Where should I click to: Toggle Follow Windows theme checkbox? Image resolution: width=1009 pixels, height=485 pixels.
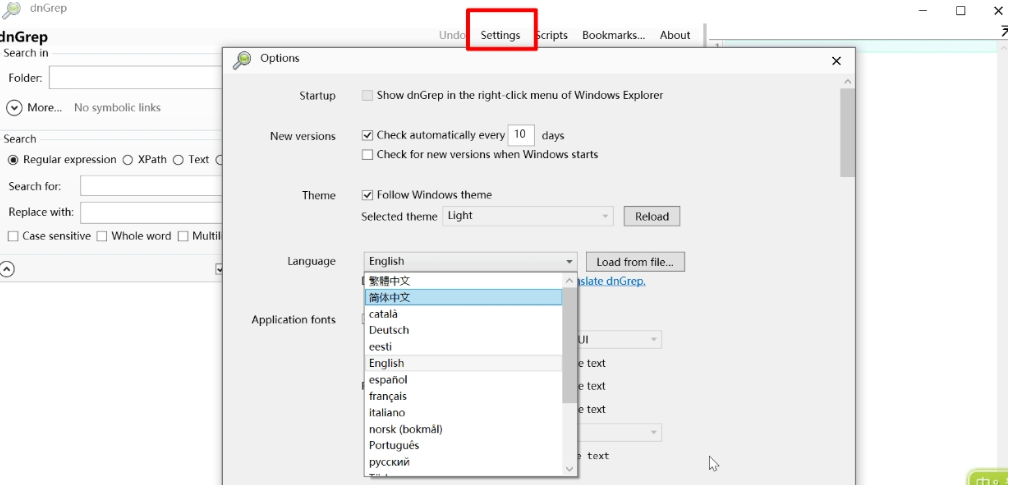point(367,194)
